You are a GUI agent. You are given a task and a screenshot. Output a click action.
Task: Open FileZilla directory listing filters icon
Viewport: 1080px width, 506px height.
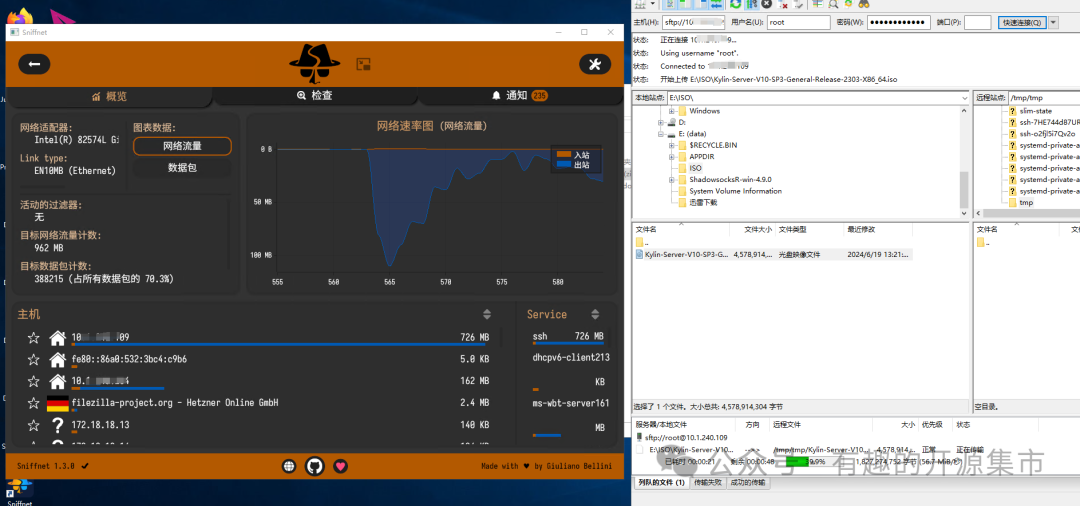pos(817,4)
